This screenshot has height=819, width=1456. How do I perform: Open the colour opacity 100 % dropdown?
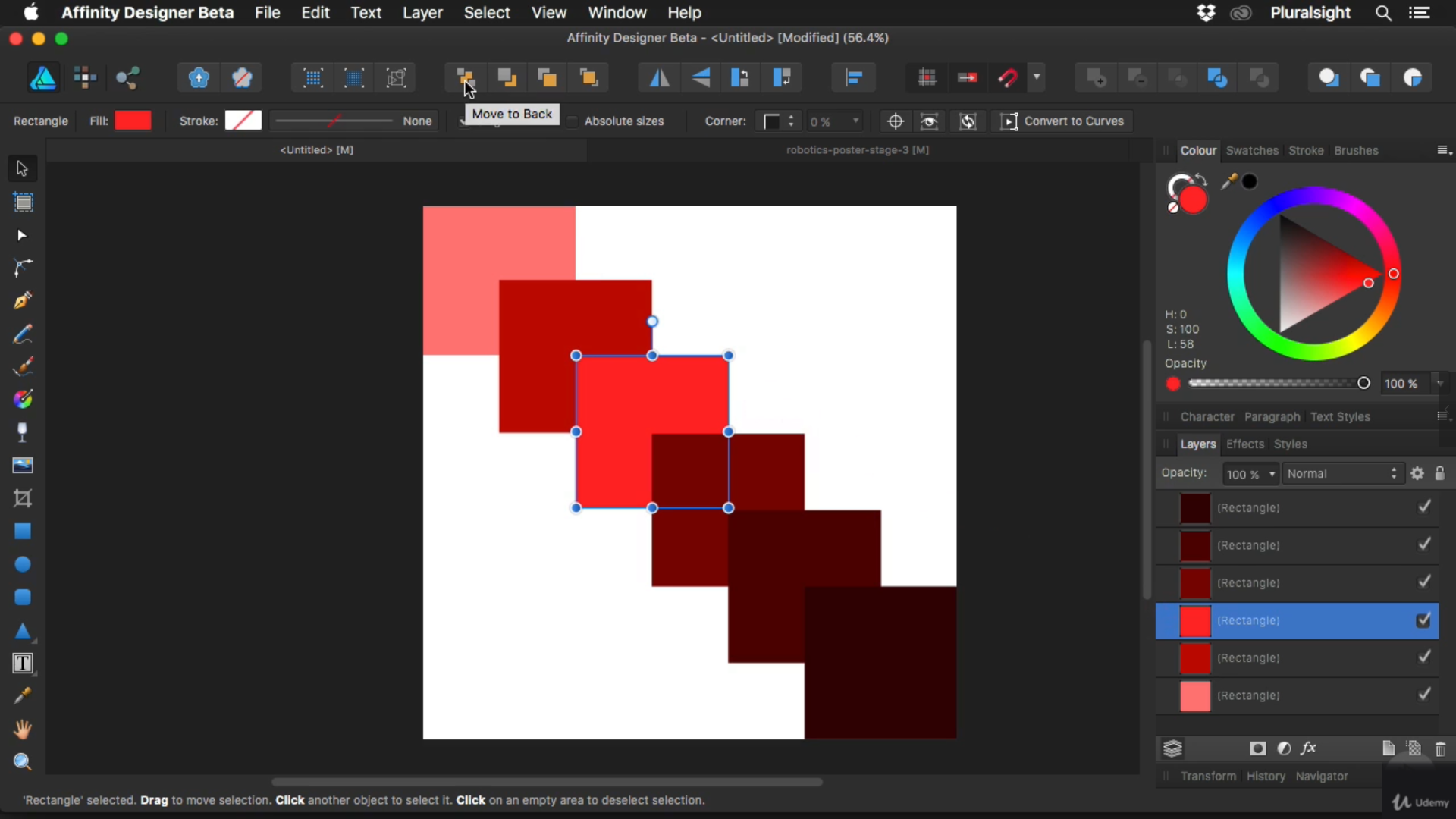1439,384
